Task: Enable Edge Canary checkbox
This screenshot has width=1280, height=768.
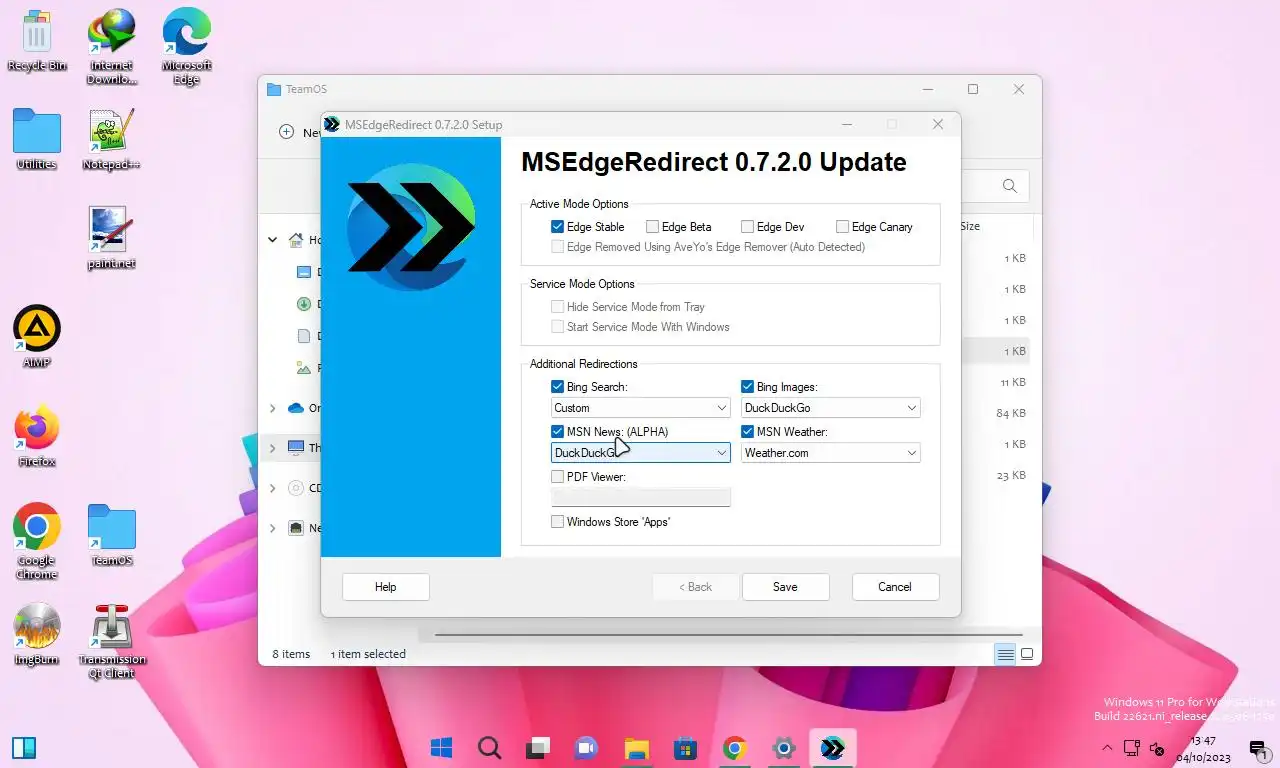Action: coord(843,227)
